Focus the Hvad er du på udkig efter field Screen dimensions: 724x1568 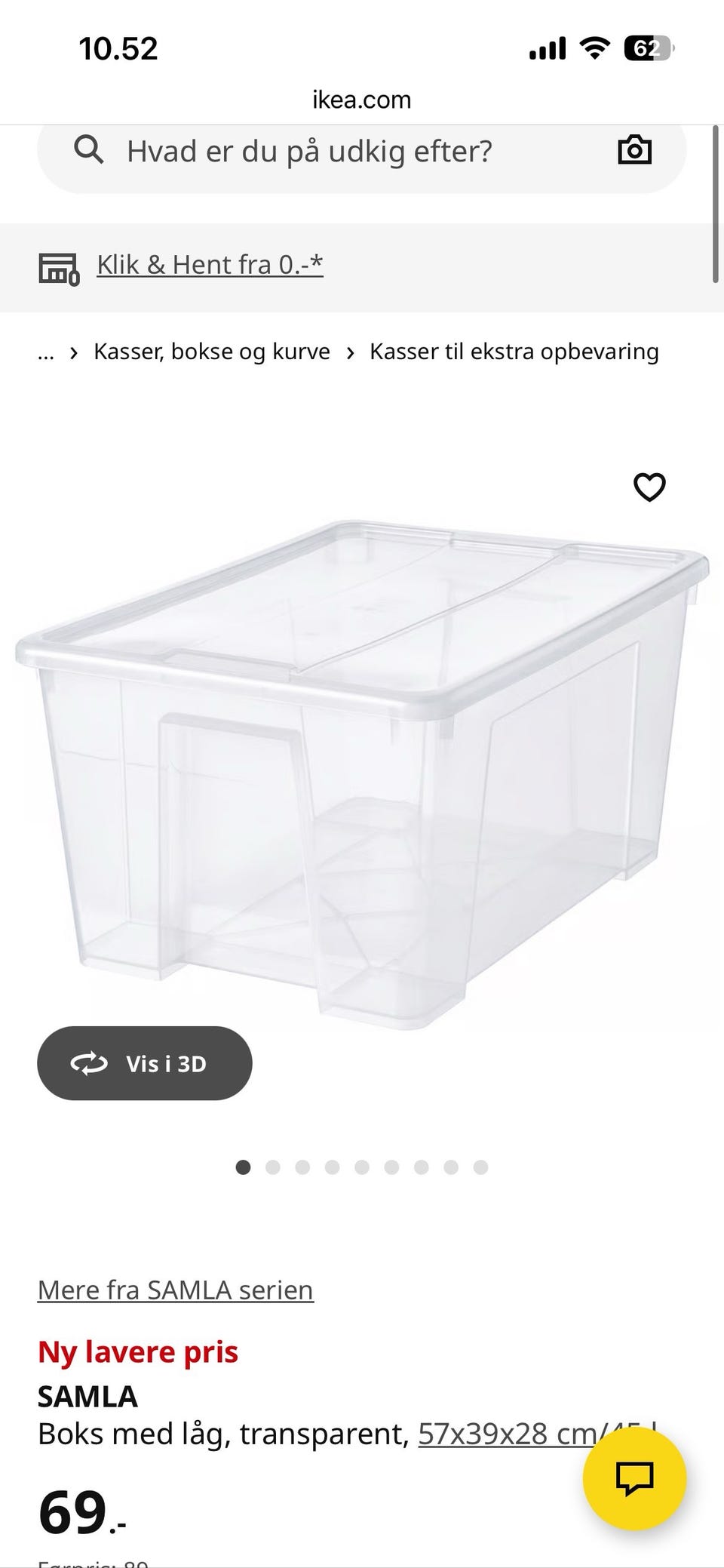[362, 151]
